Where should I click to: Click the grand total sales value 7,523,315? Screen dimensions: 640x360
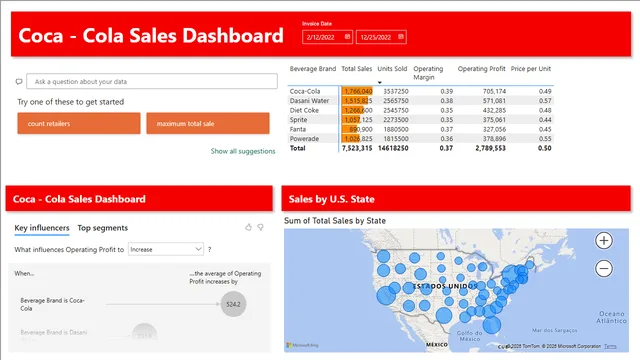[x=357, y=148]
